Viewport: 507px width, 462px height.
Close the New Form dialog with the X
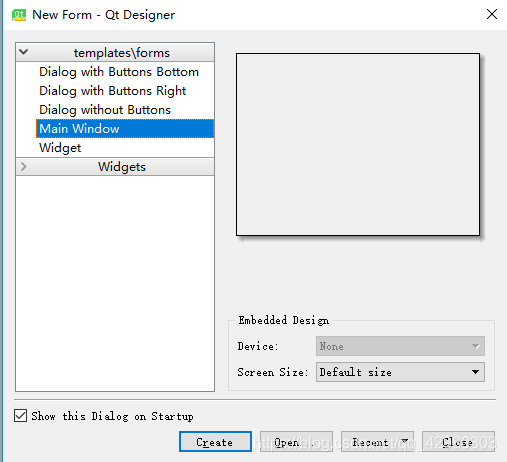(x=492, y=14)
